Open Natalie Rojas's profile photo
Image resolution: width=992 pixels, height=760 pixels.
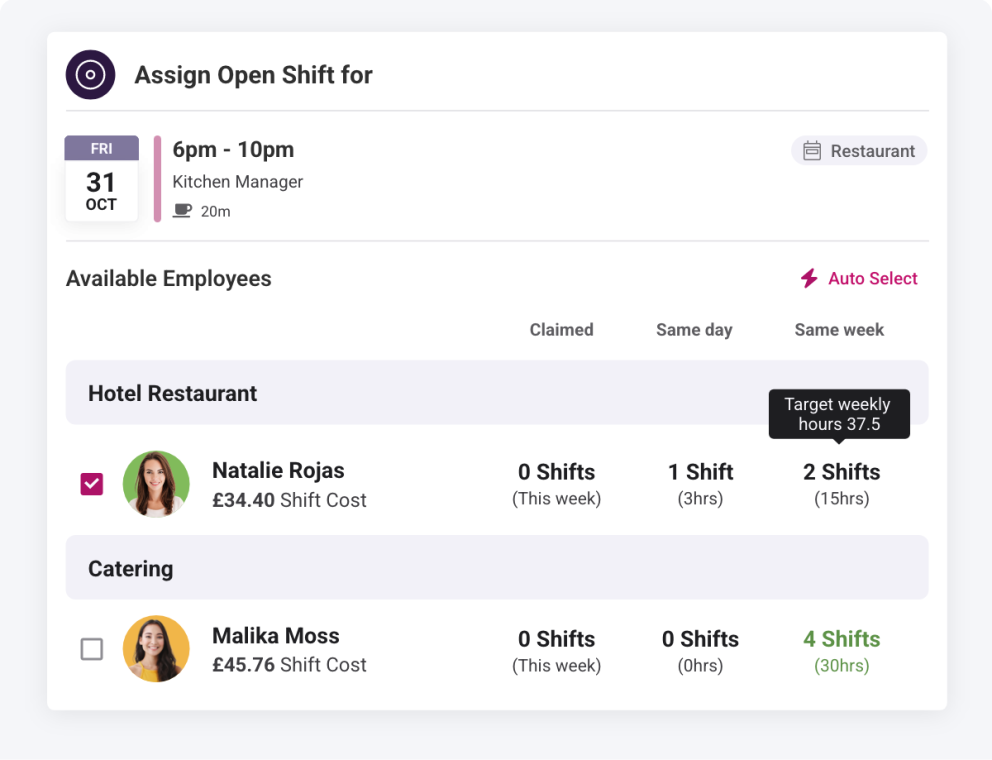tap(156, 484)
